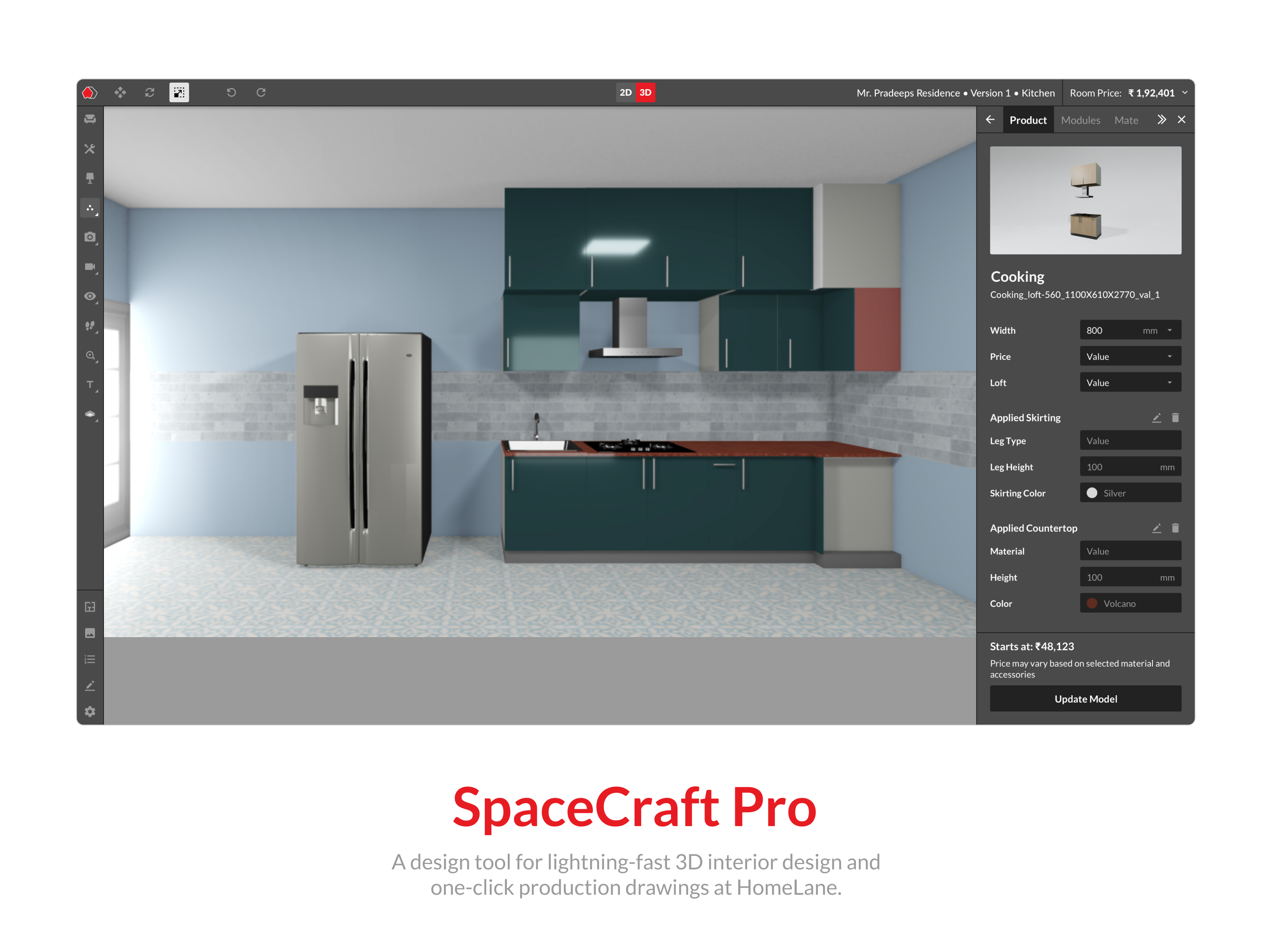Open the layers plane tool
This screenshot has width=1270, height=952.
click(90, 414)
